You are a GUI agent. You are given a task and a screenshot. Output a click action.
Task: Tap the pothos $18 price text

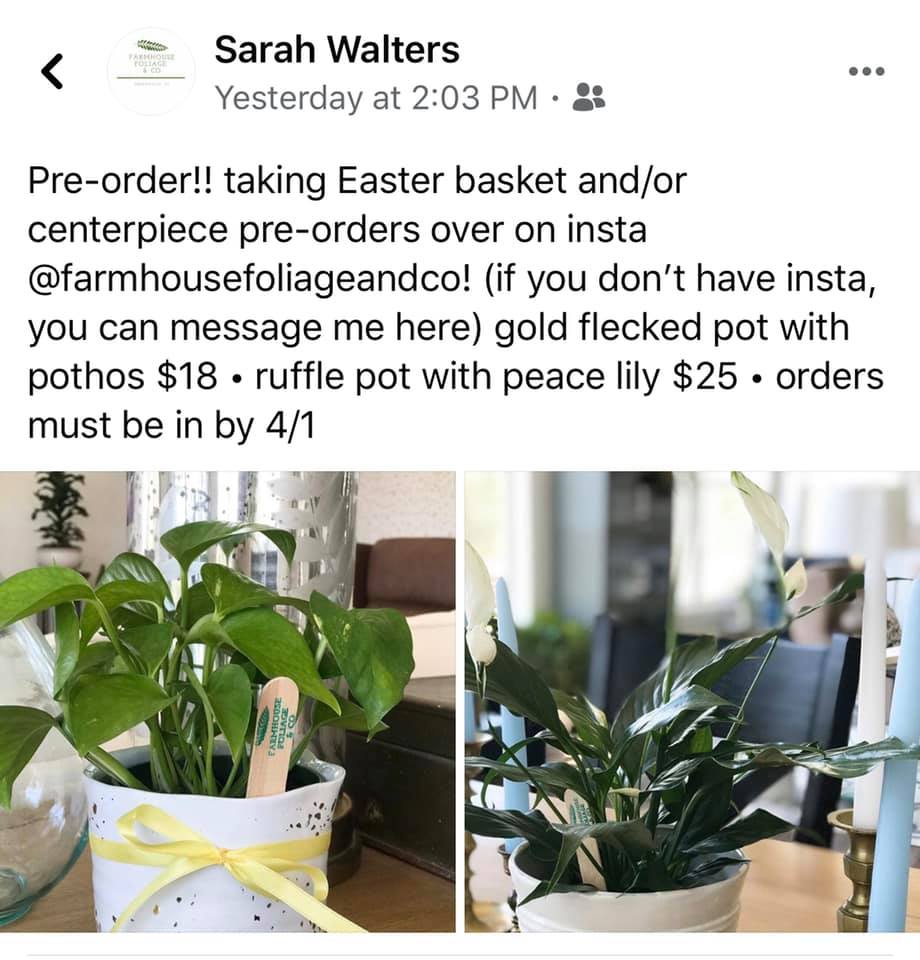pos(122,376)
